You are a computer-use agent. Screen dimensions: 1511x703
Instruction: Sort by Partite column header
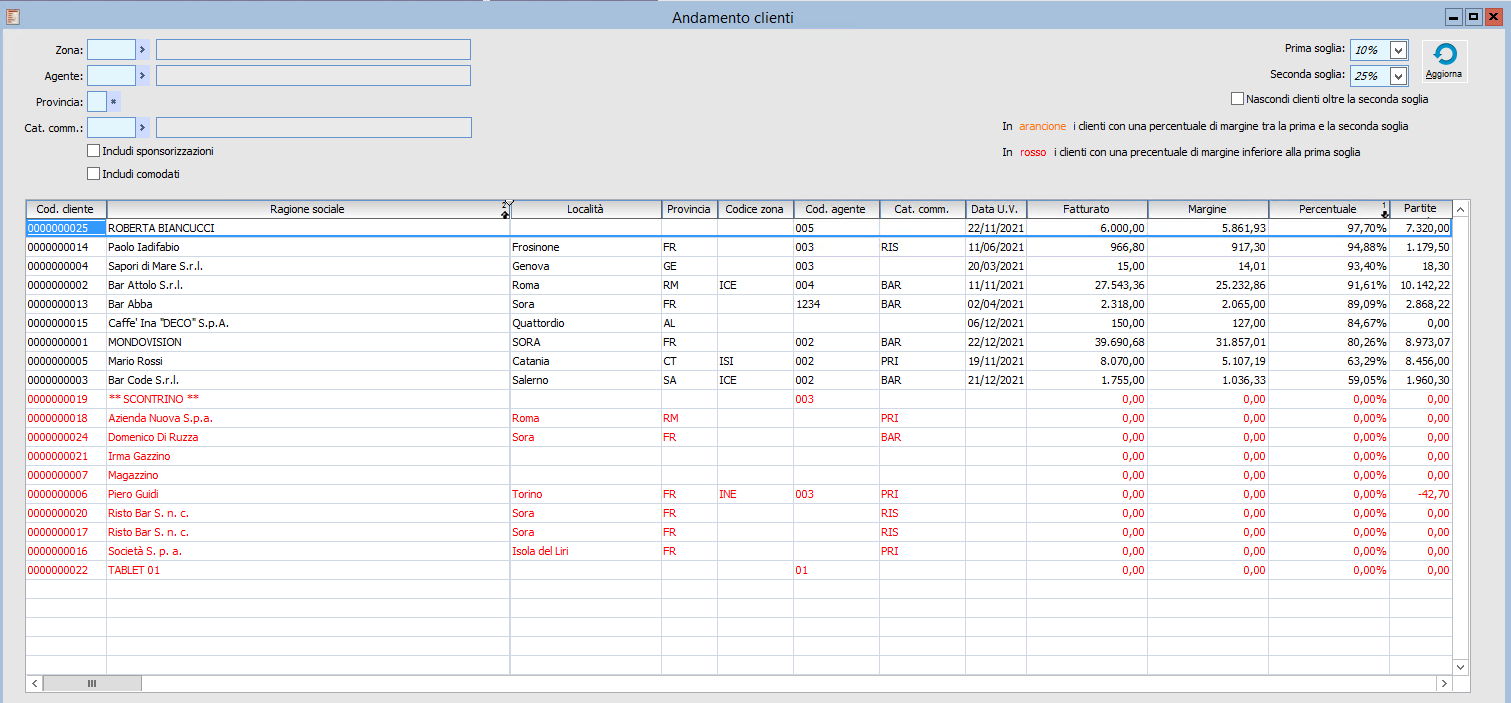pyautogui.click(x=1420, y=209)
